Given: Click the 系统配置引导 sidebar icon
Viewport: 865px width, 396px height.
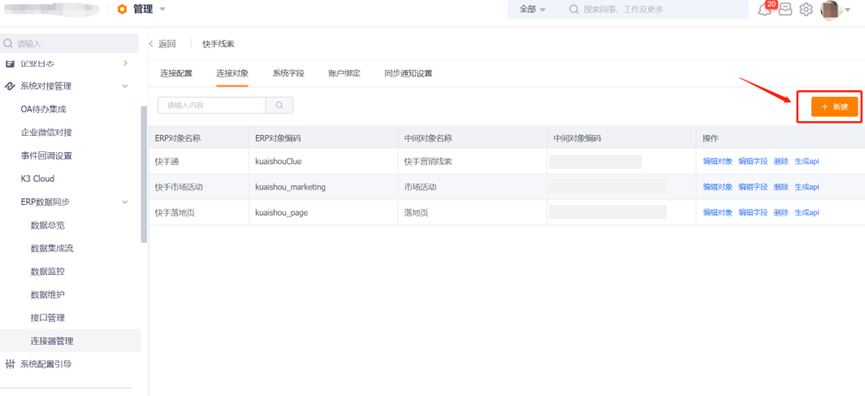Looking at the screenshot, I should tap(10, 364).
